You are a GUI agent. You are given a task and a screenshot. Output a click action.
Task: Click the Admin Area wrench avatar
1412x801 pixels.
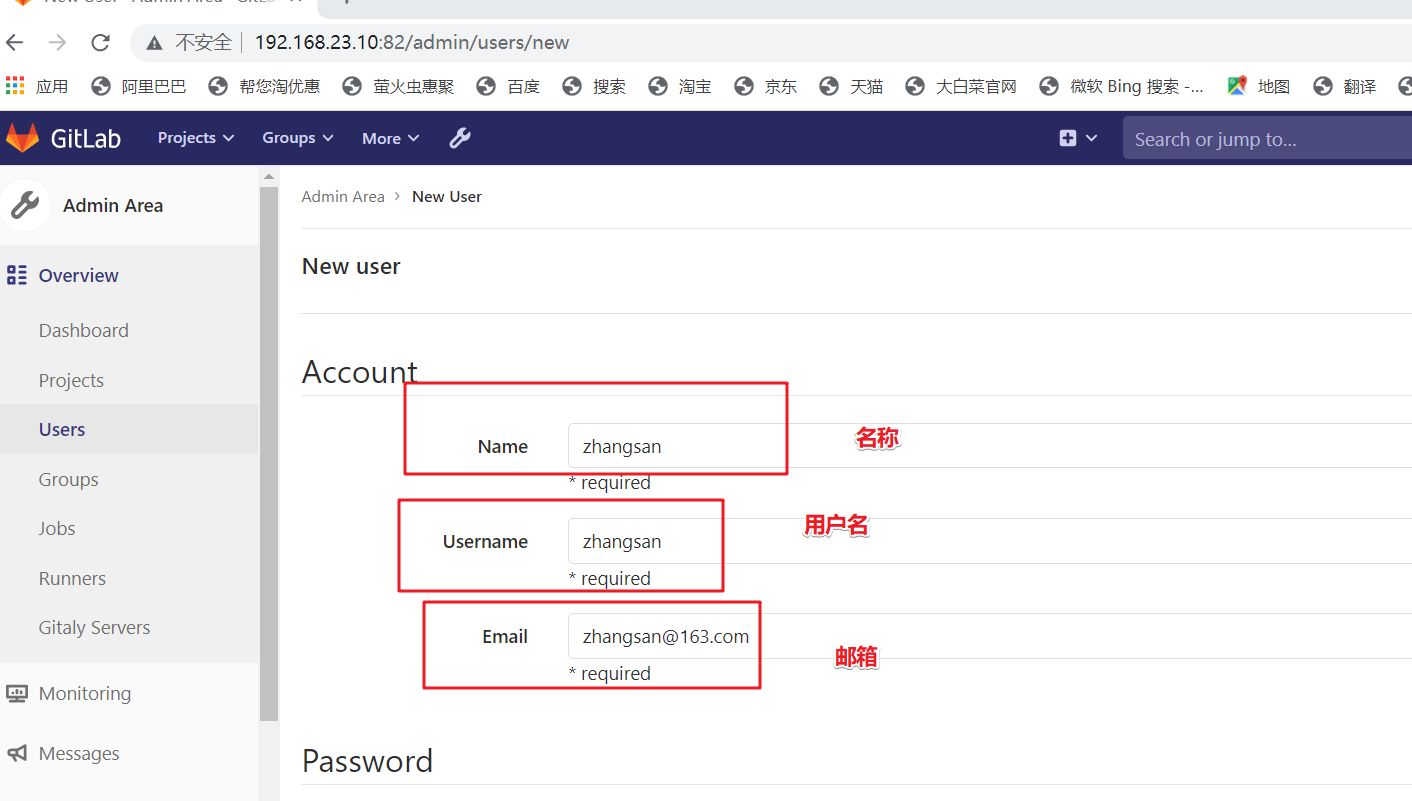tap(25, 205)
